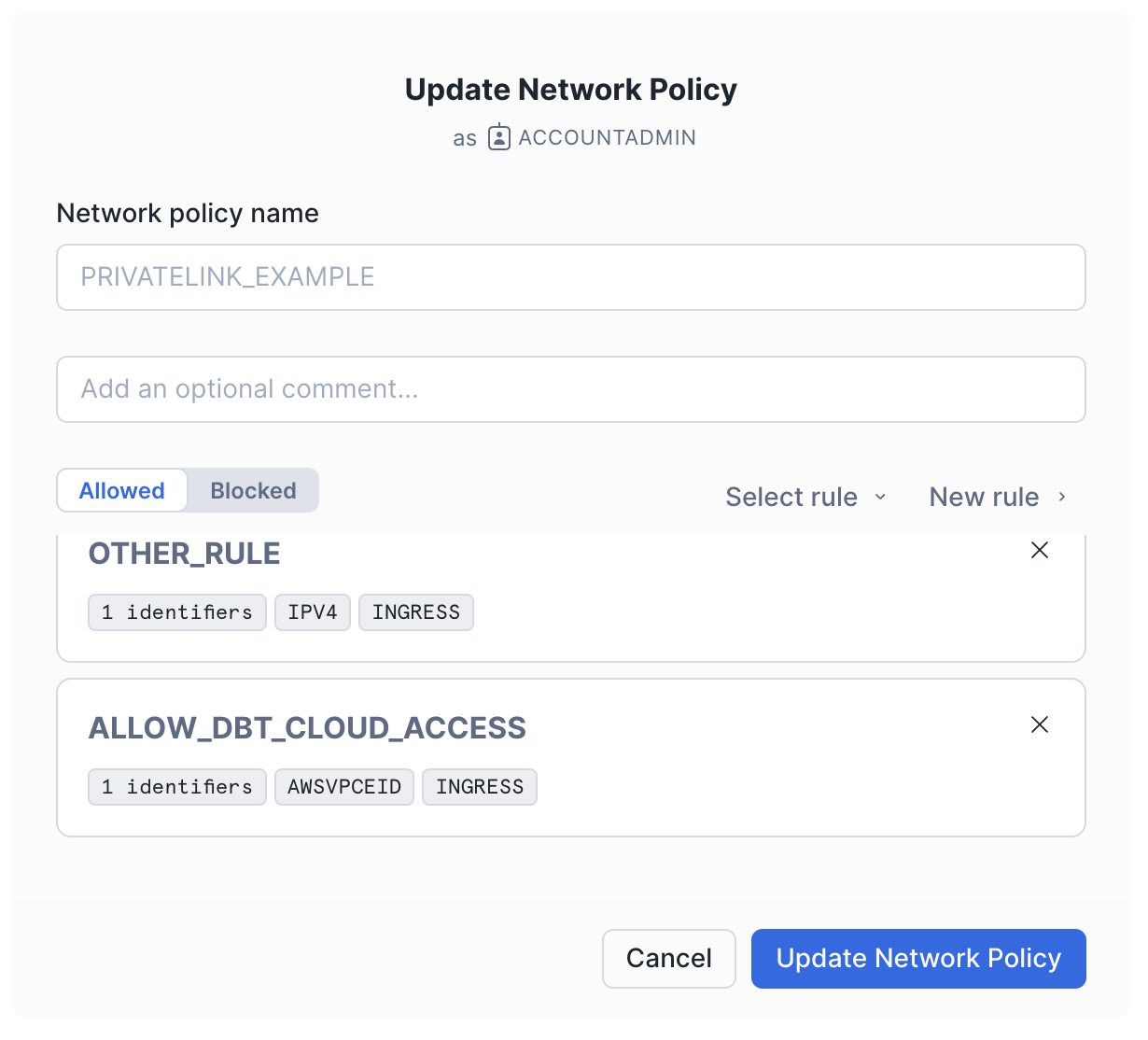Toggle the INGRESS badge on ALLOW_DBT_CLOUD_ACCESS
This screenshot has height=1040, width=1148.
pyautogui.click(x=479, y=787)
